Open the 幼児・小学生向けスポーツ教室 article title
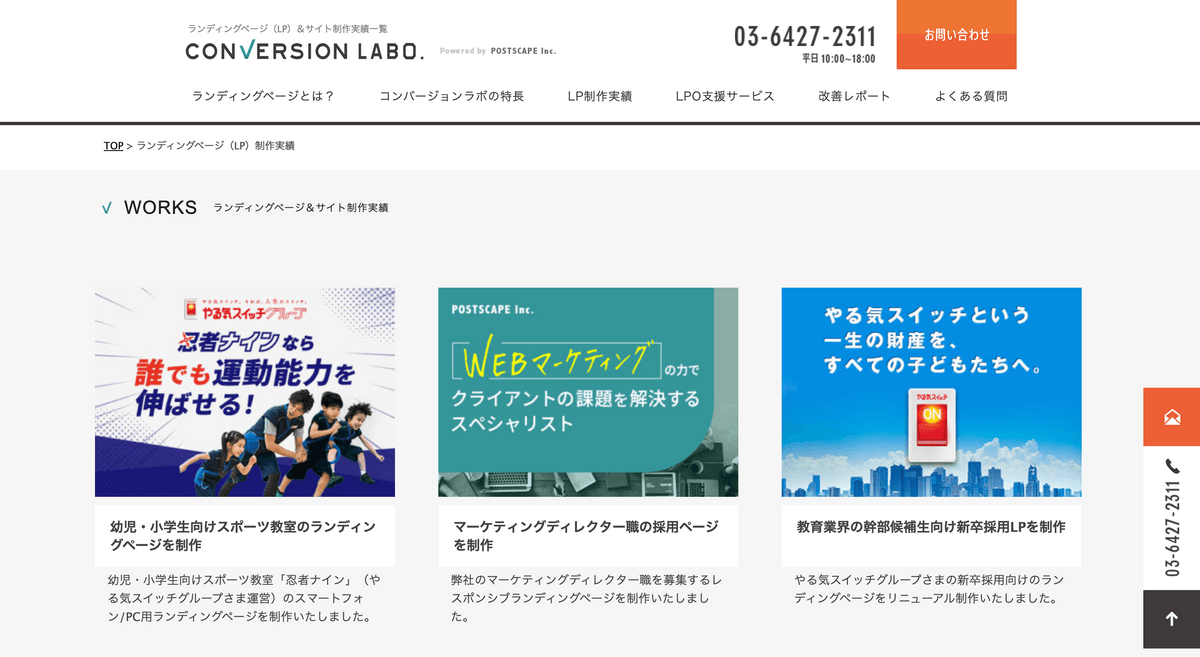 click(x=243, y=536)
